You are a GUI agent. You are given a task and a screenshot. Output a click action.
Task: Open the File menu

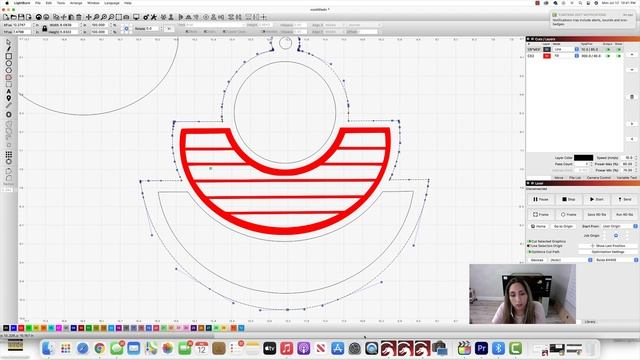click(x=38, y=3)
